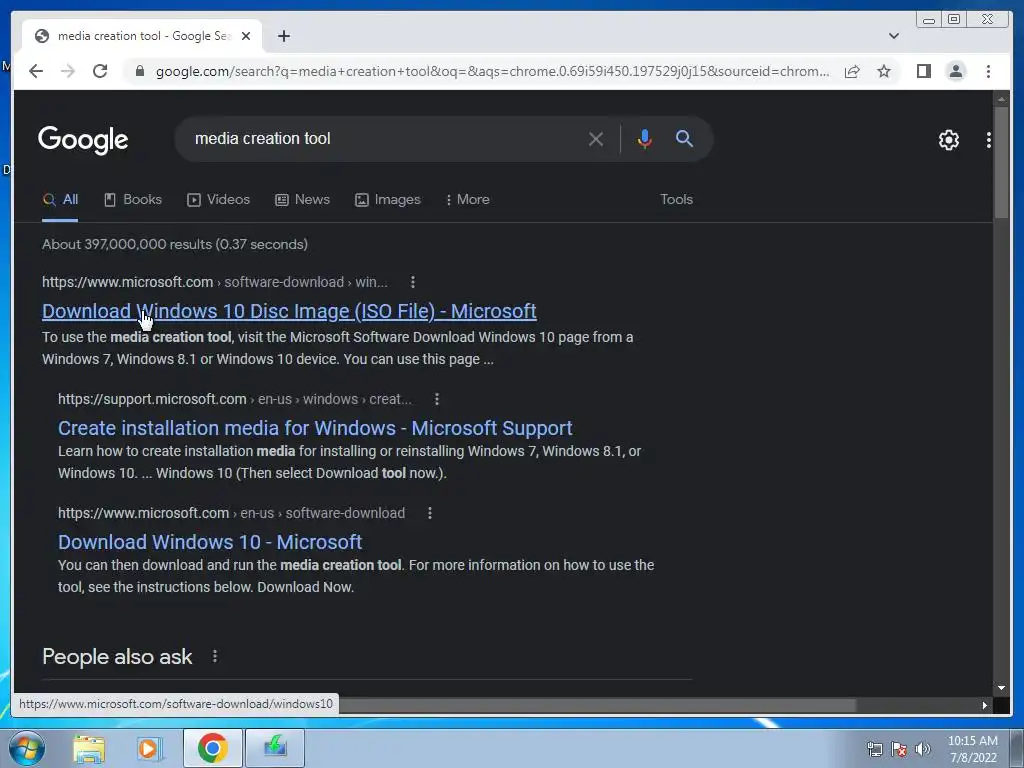Open the search Tools options
This screenshot has width=1024, height=768.
point(676,200)
